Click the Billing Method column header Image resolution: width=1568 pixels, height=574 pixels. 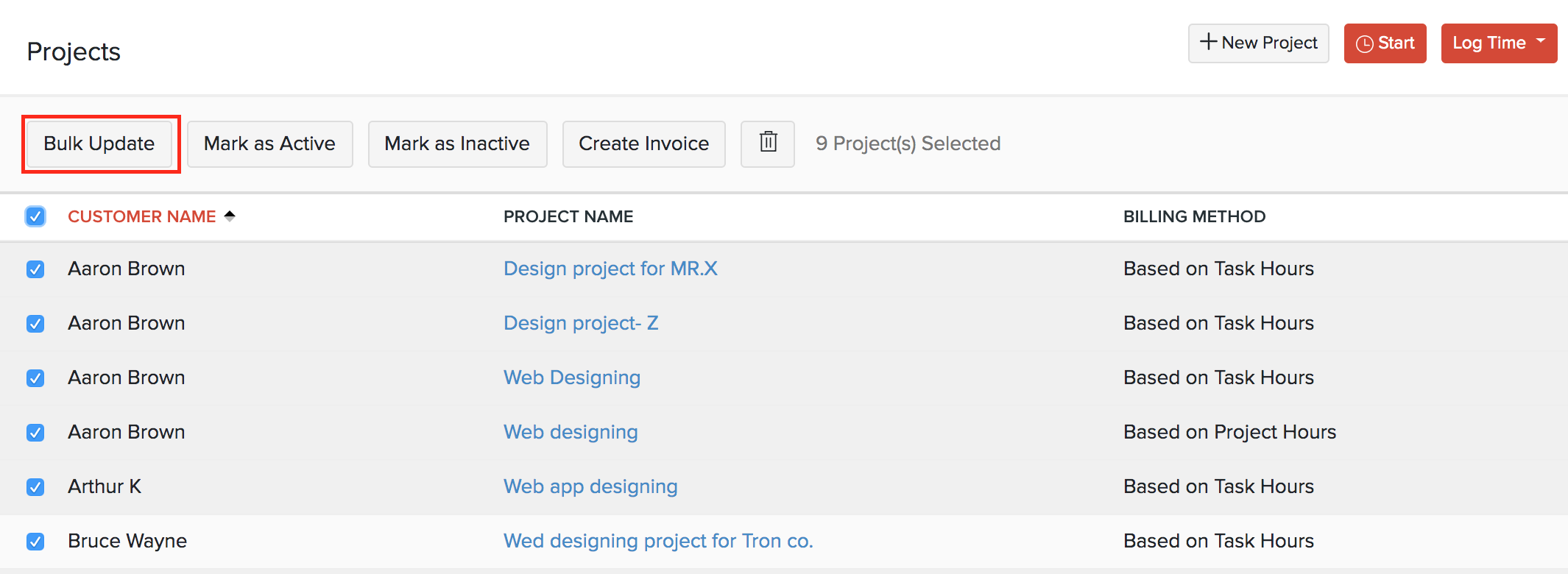click(1193, 216)
